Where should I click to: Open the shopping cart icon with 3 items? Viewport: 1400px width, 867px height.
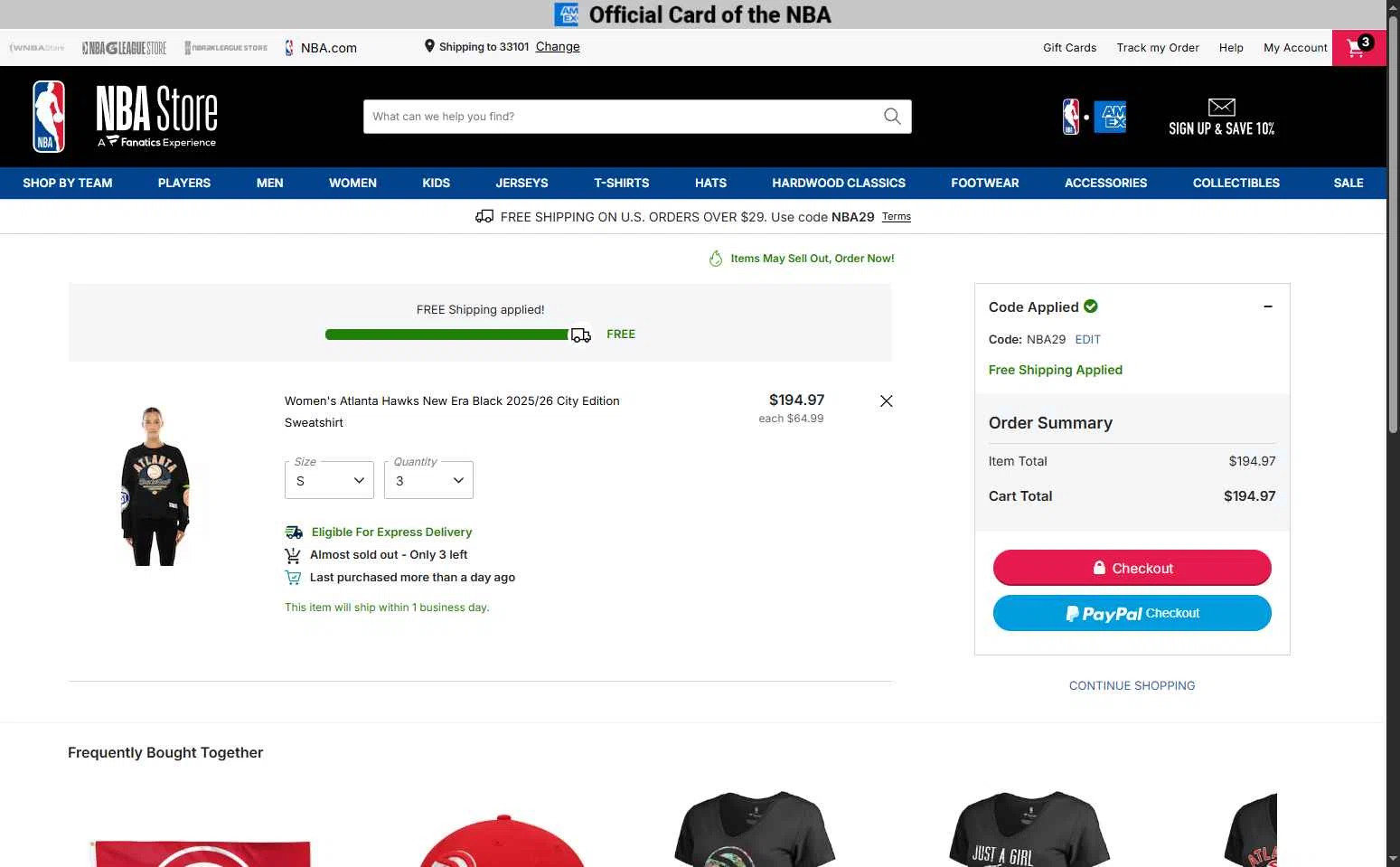tap(1358, 47)
